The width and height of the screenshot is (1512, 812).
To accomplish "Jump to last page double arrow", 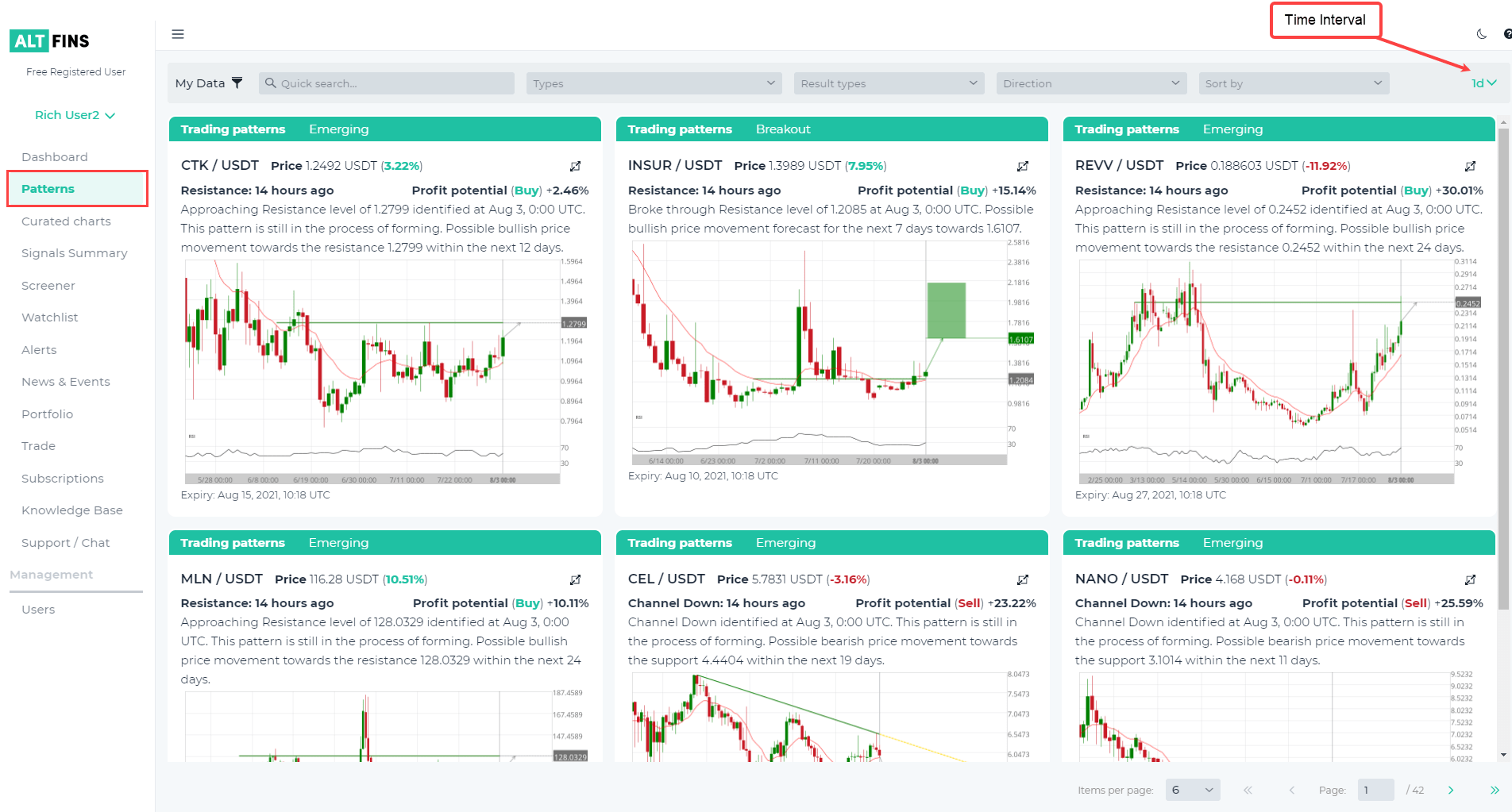I will (x=1495, y=790).
